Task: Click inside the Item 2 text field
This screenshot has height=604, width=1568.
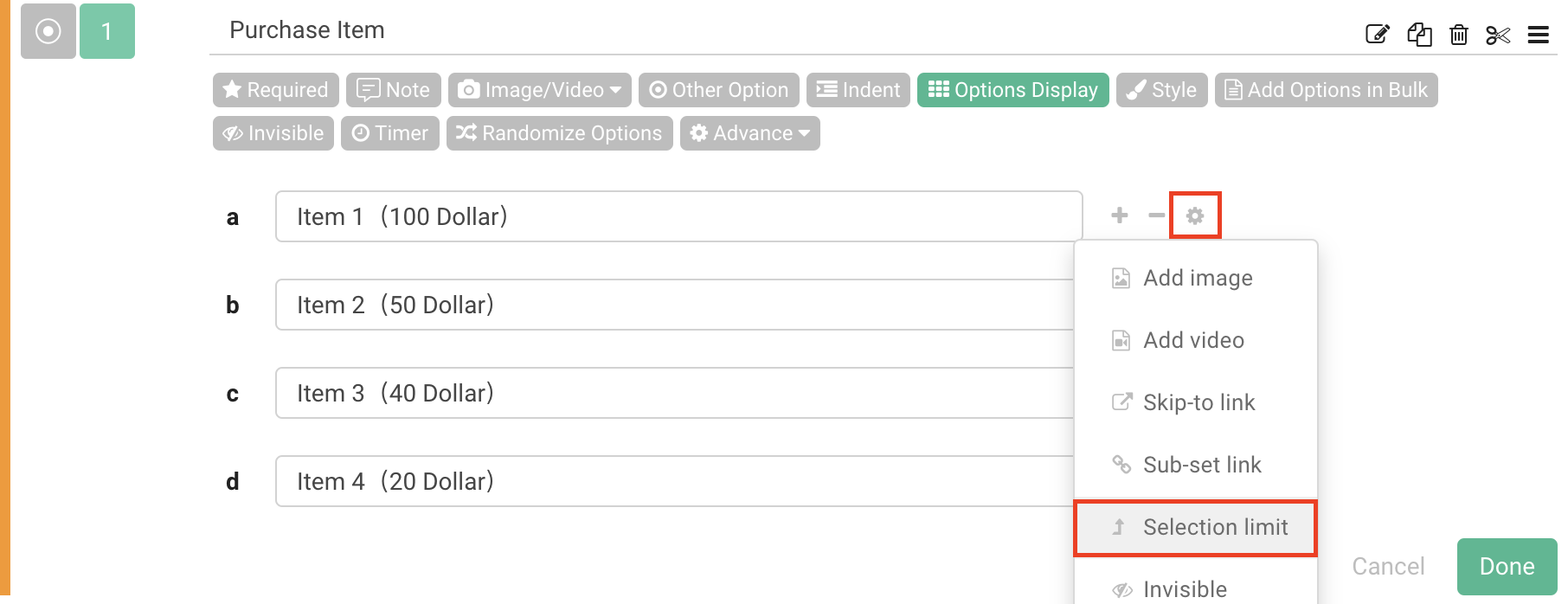Action: (x=606, y=305)
